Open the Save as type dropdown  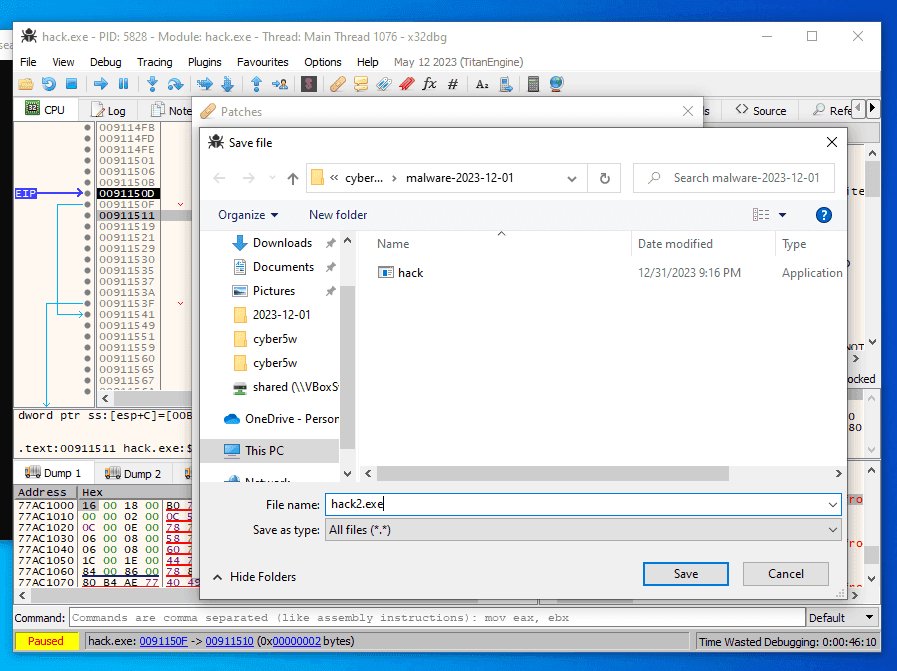[583, 530]
